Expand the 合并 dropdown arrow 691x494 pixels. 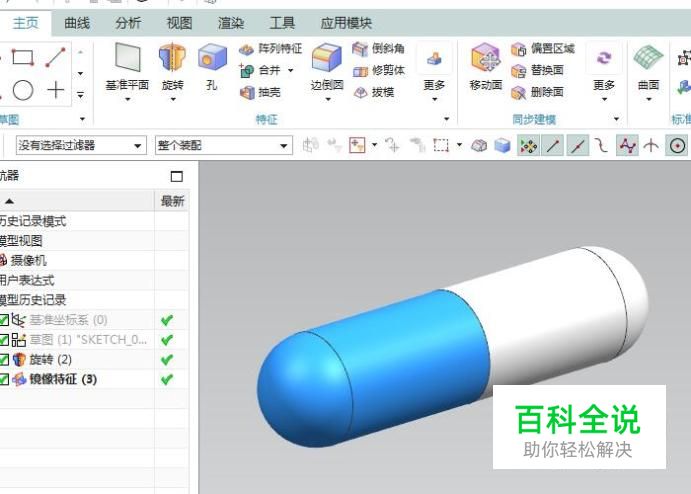[290, 70]
